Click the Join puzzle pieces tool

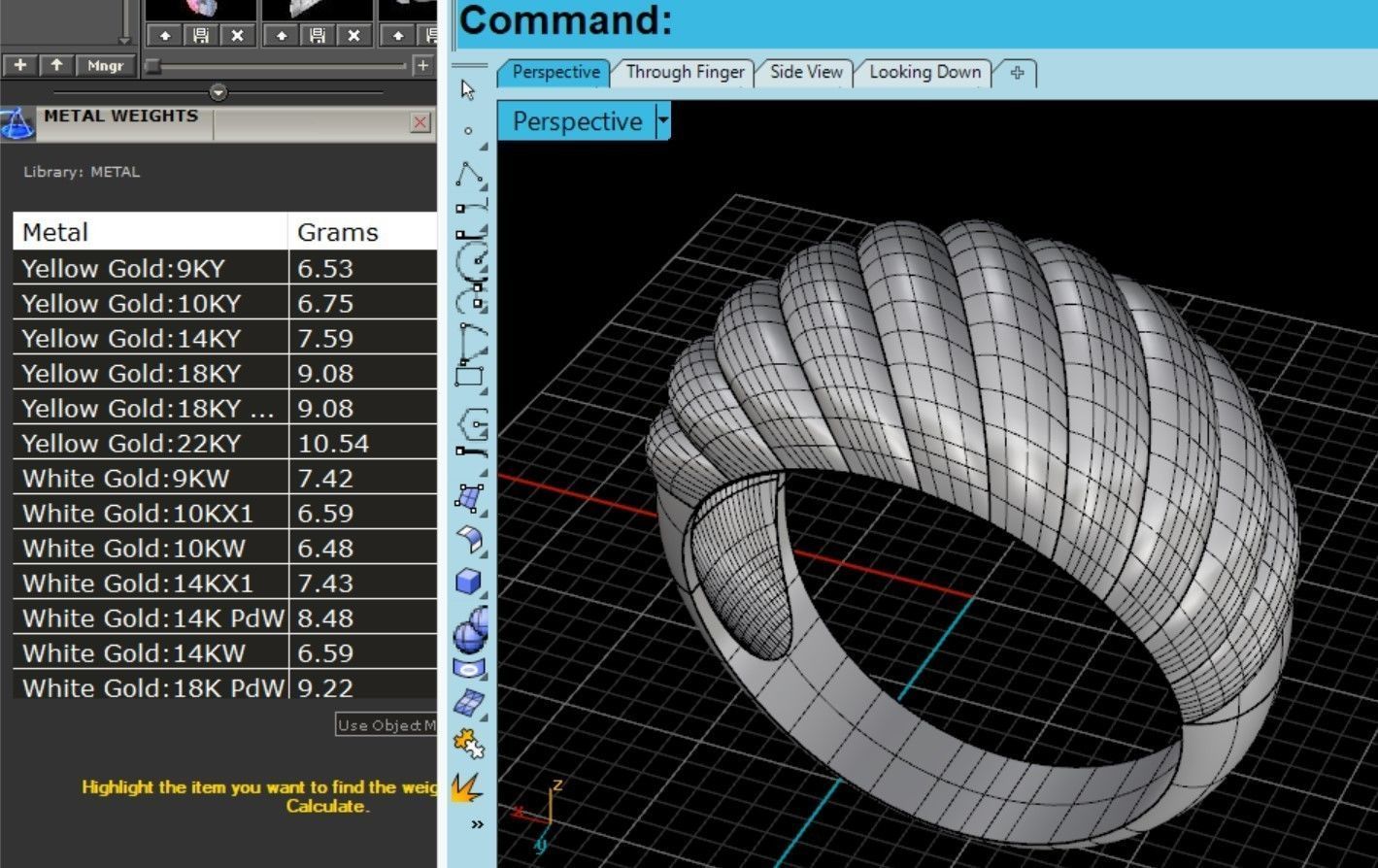point(470,744)
